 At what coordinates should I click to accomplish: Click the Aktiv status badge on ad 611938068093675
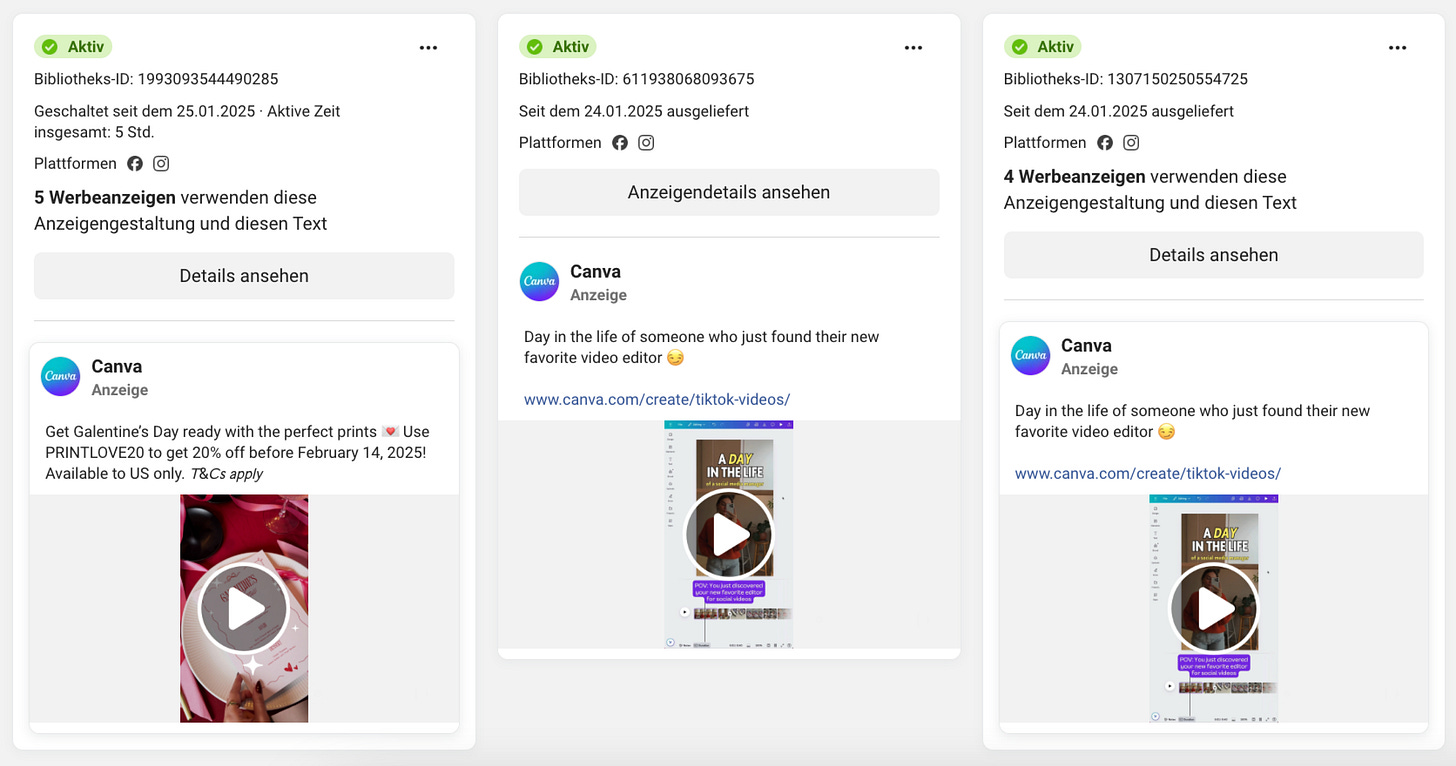[558, 47]
